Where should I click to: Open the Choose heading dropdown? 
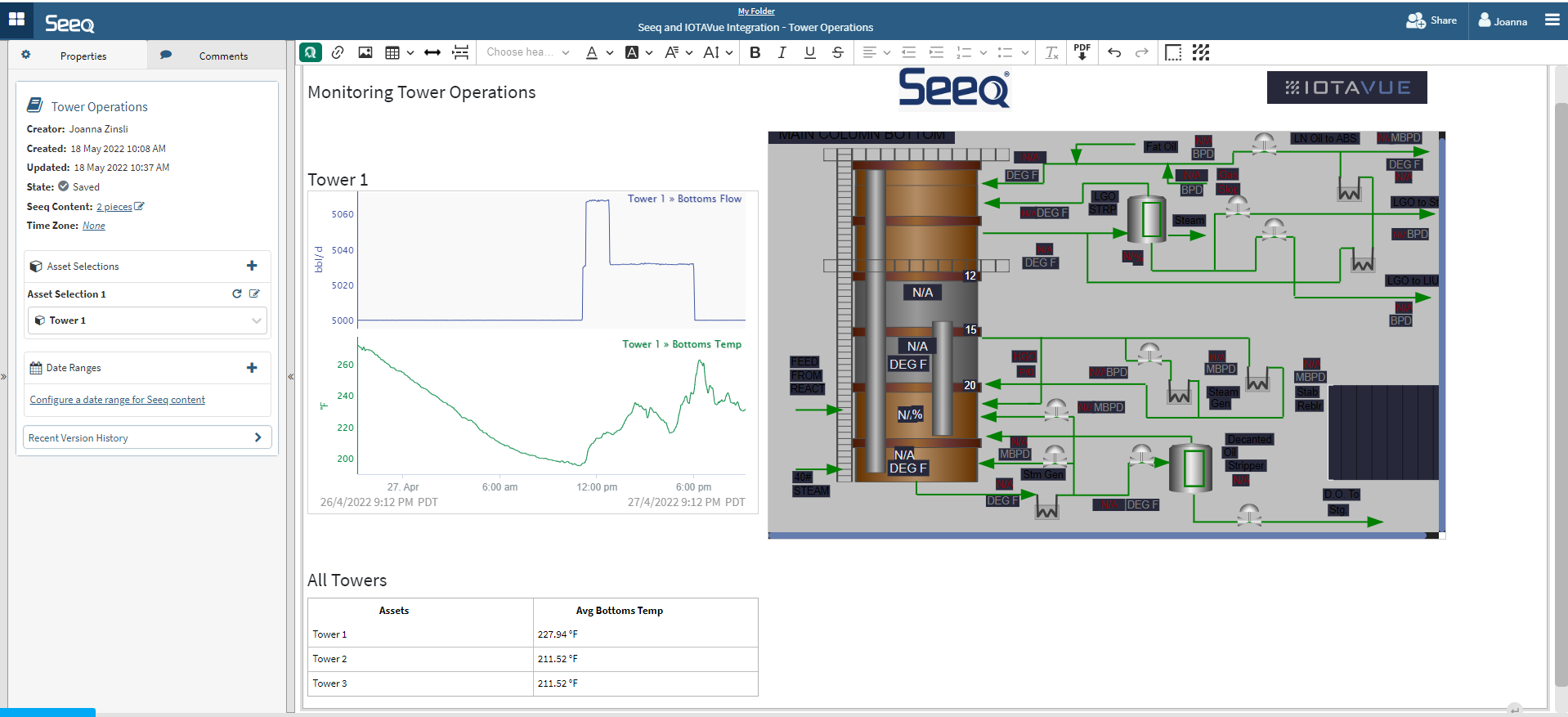tap(527, 52)
